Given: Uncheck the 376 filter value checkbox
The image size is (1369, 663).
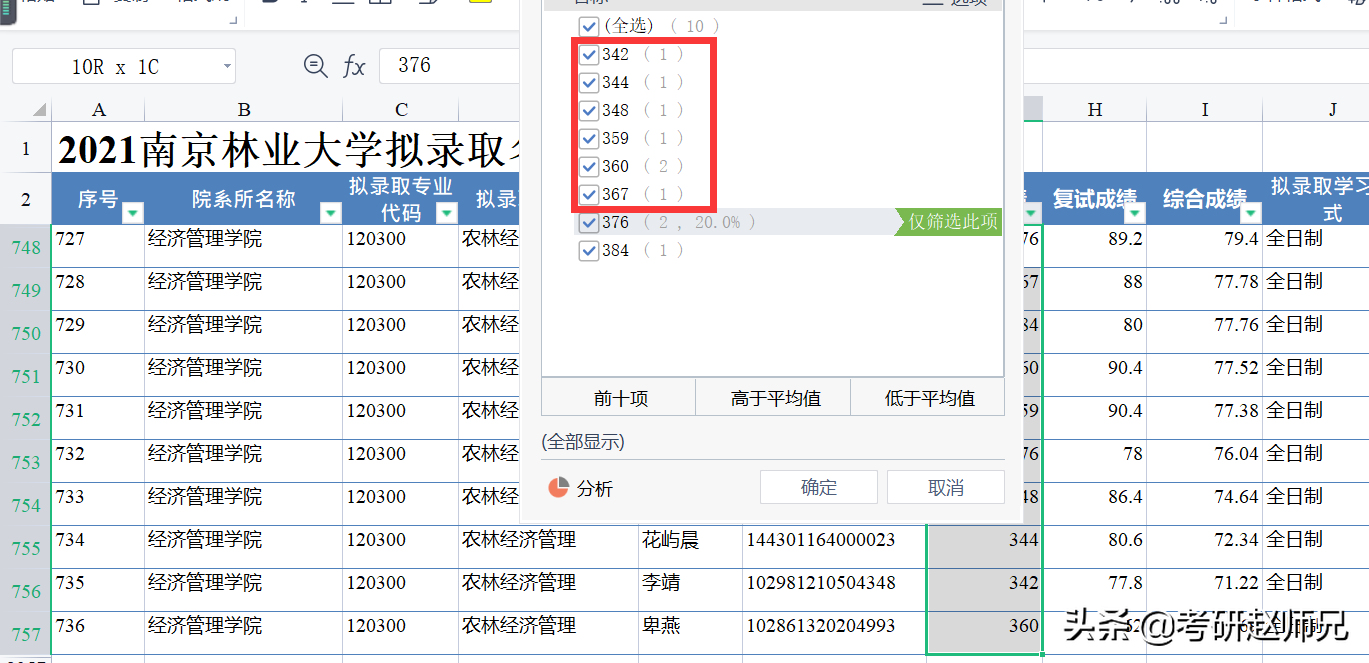Looking at the screenshot, I should click(x=589, y=222).
